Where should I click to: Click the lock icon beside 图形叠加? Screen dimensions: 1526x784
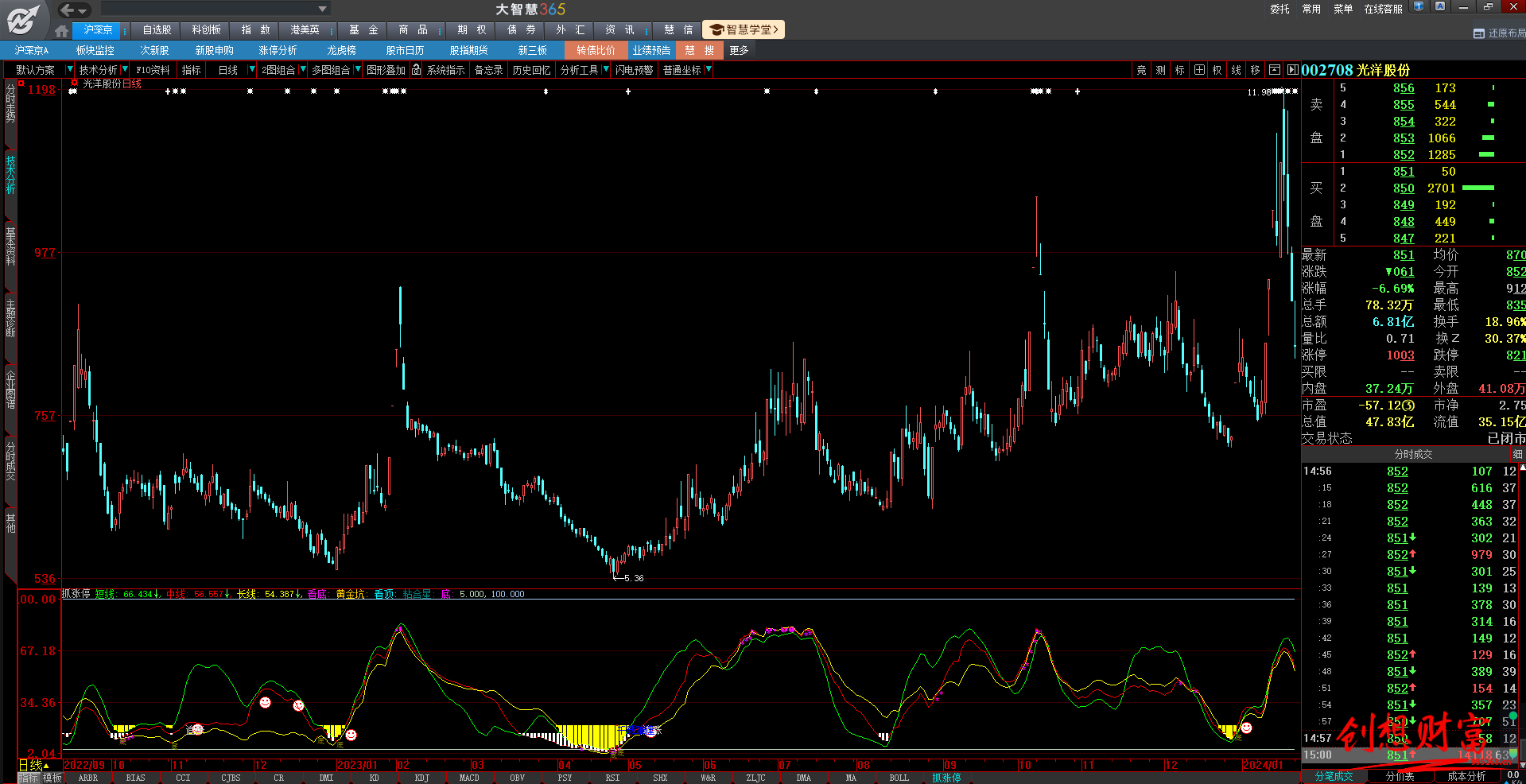(x=416, y=70)
